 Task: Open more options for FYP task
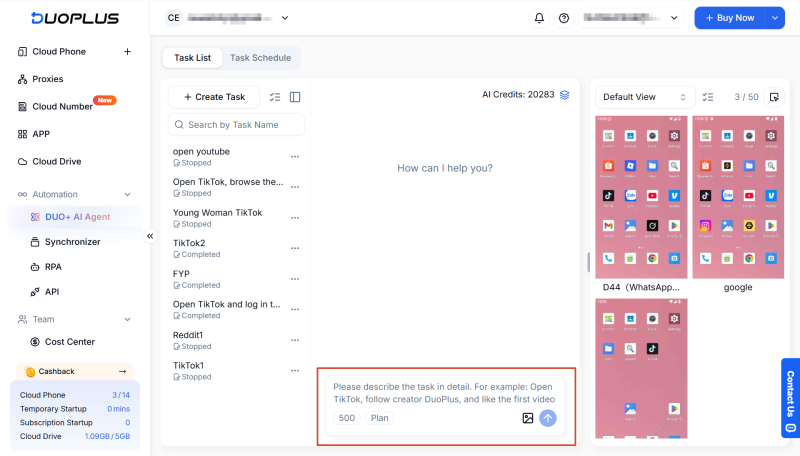295,279
